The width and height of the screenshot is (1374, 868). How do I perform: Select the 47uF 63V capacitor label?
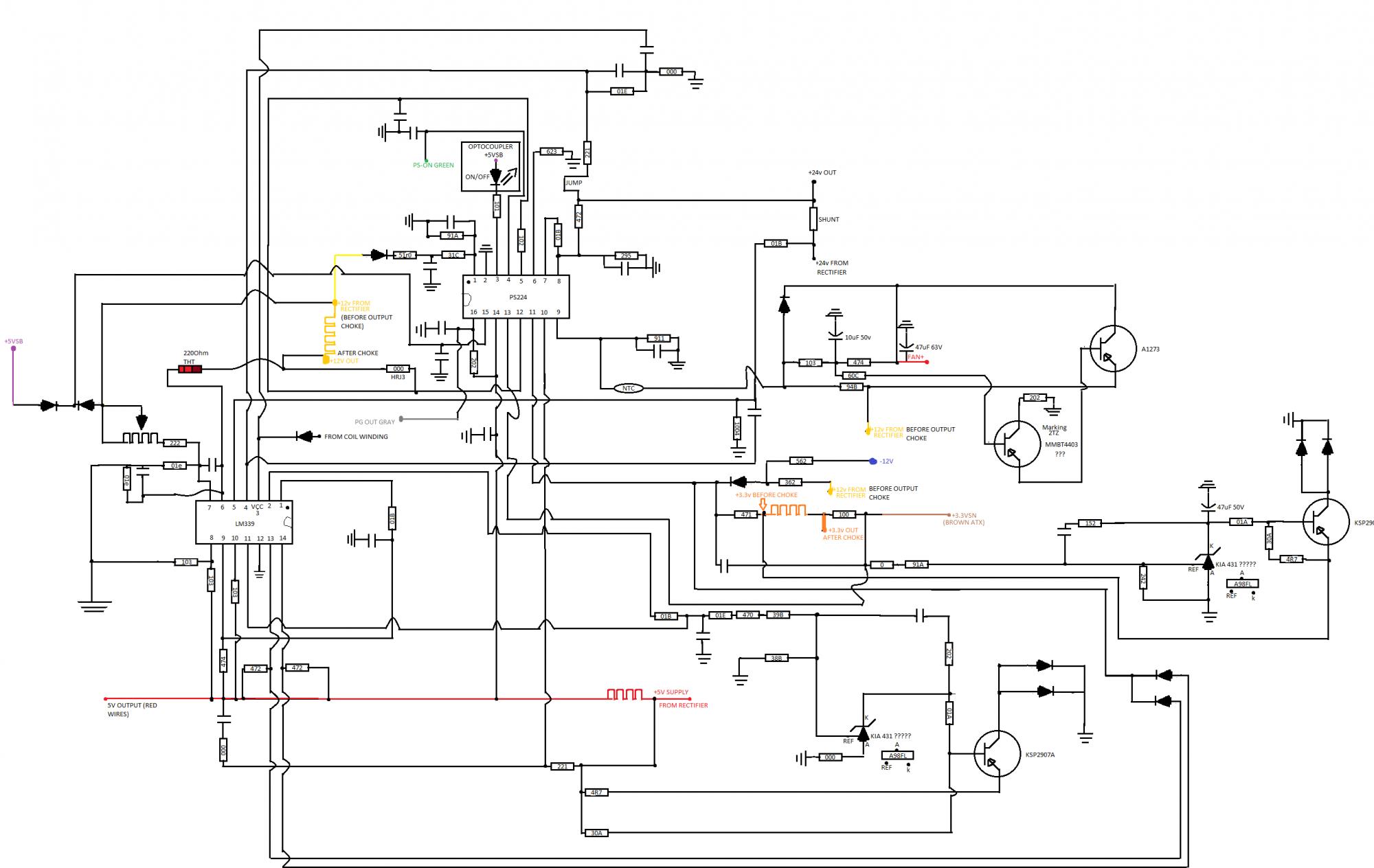928,347
